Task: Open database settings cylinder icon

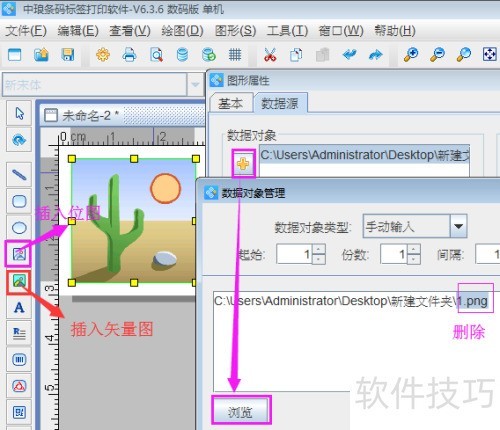Action: (x=182, y=54)
